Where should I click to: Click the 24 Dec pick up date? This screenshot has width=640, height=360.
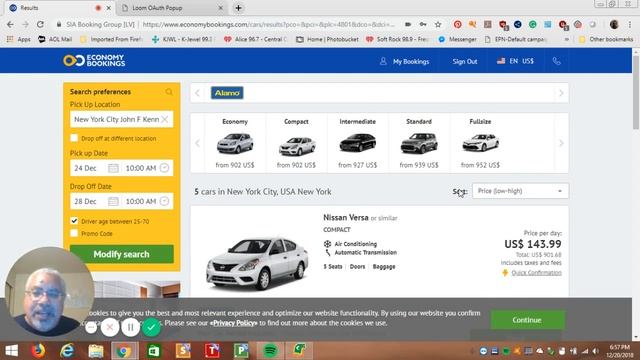coord(85,168)
